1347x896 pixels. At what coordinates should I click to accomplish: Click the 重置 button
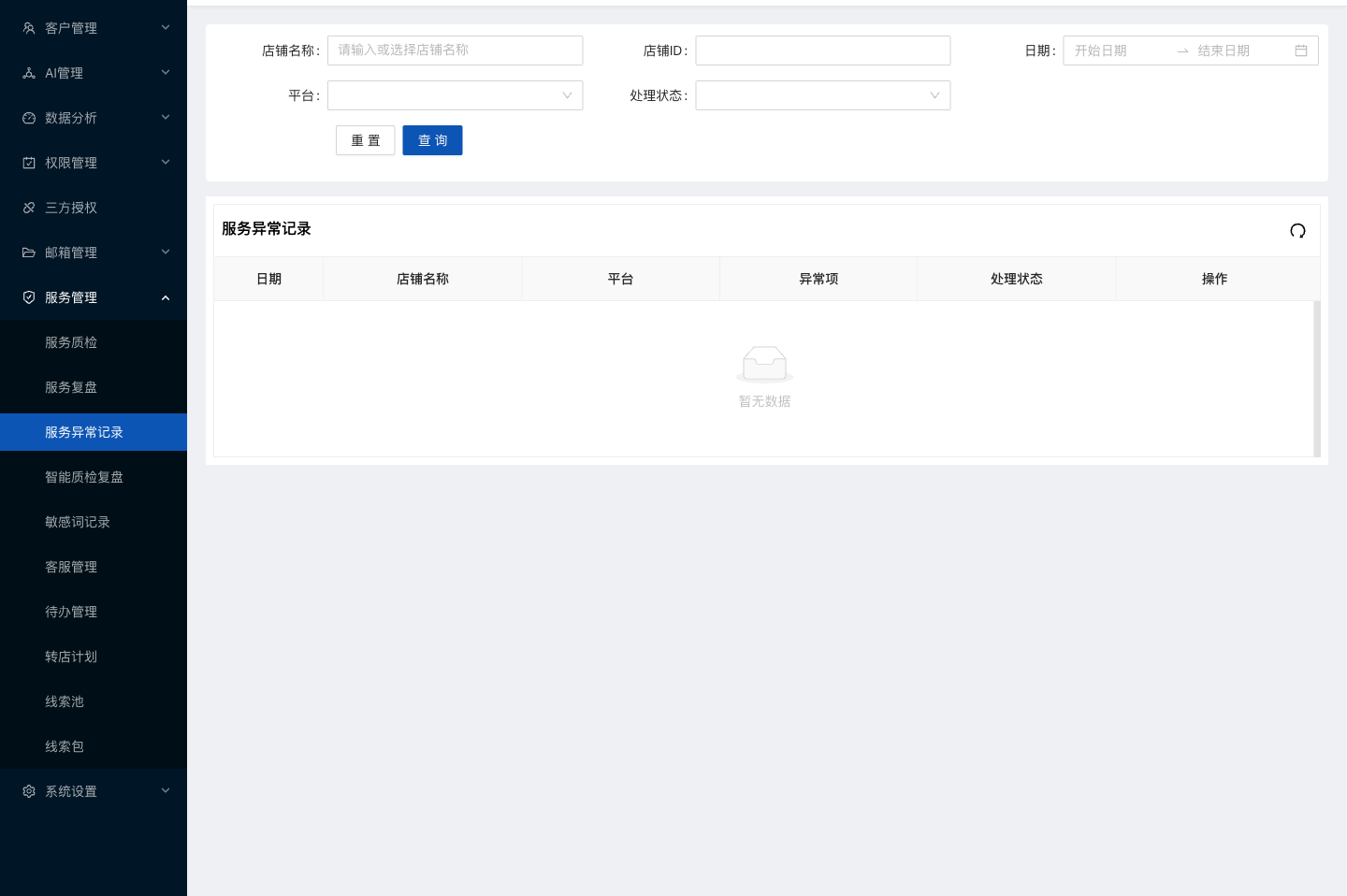pos(366,140)
